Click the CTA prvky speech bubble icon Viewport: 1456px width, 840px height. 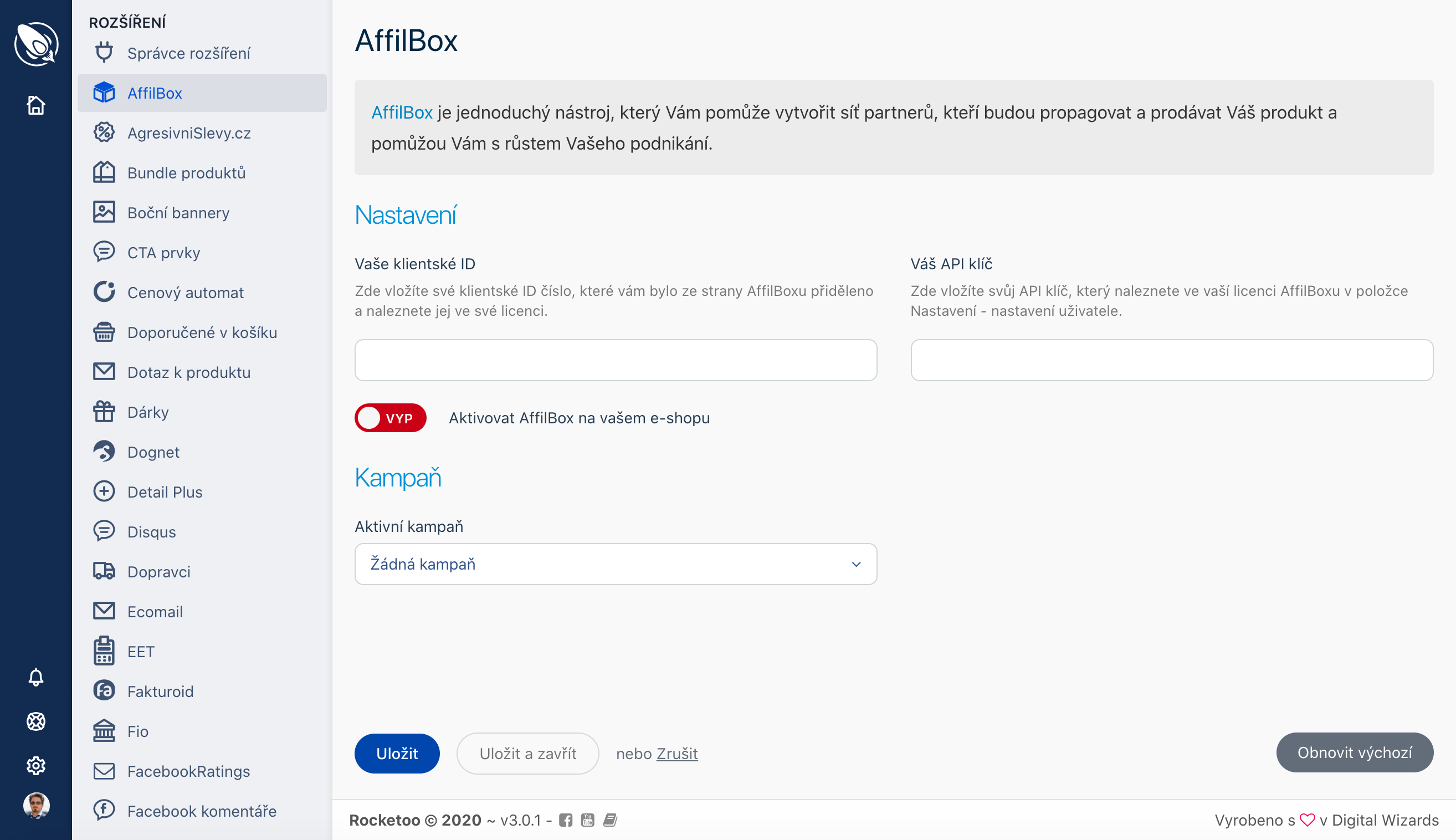[104, 252]
